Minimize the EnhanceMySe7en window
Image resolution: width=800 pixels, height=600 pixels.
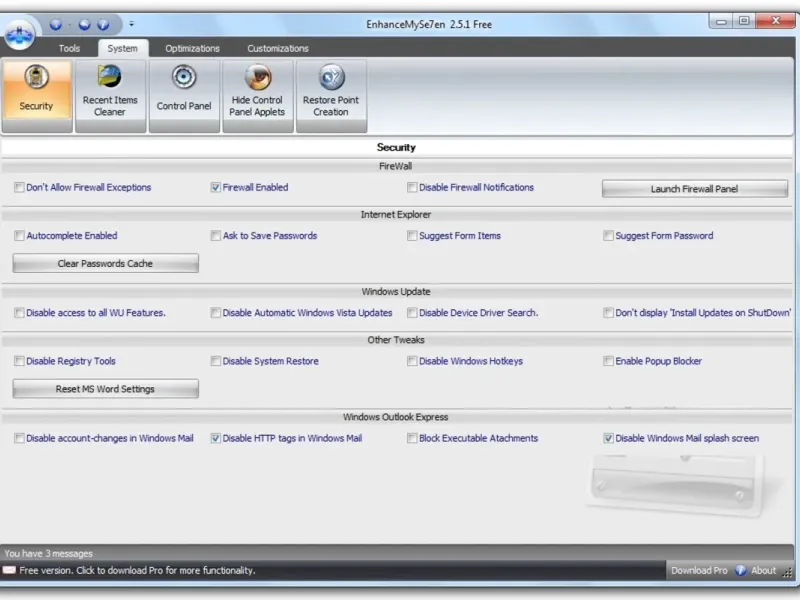tap(721, 21)
